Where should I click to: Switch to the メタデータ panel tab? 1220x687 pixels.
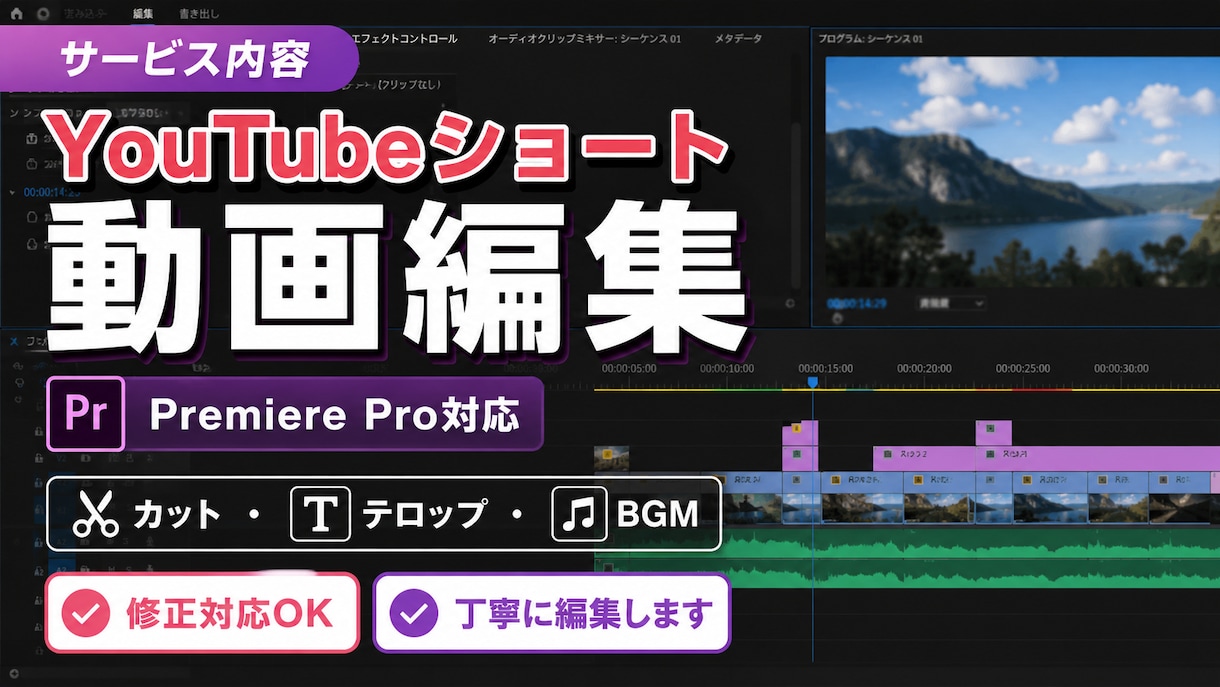(738, 39)
